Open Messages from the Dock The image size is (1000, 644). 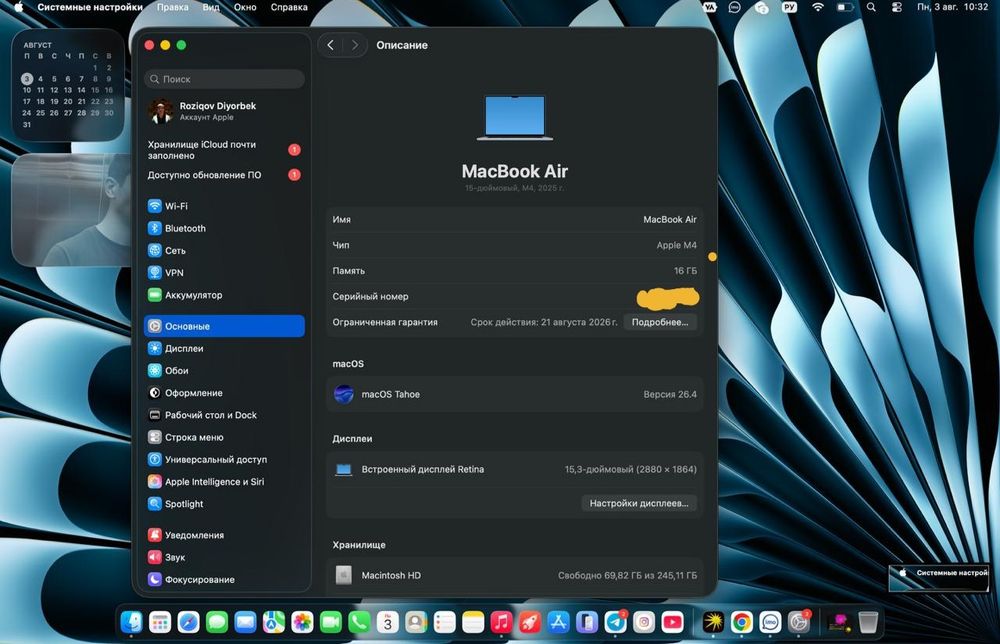pyautogui.click(x=217, y=622)
